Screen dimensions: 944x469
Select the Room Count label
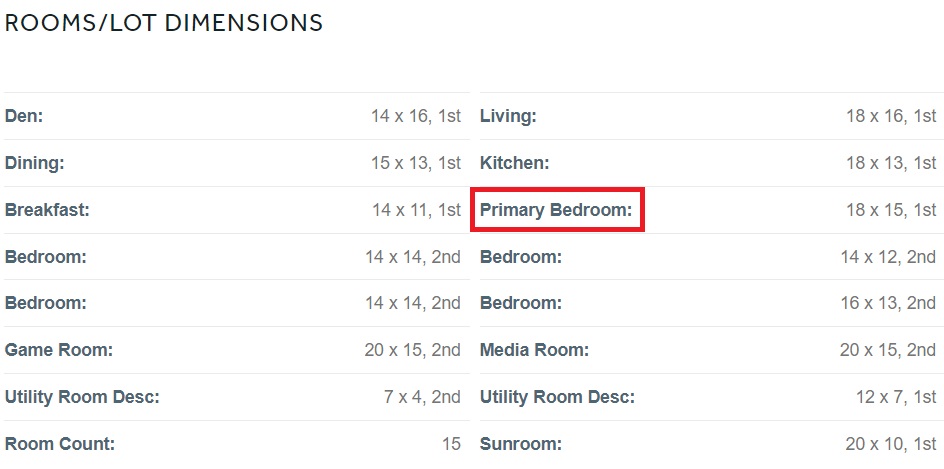click(x=60, y=444)
